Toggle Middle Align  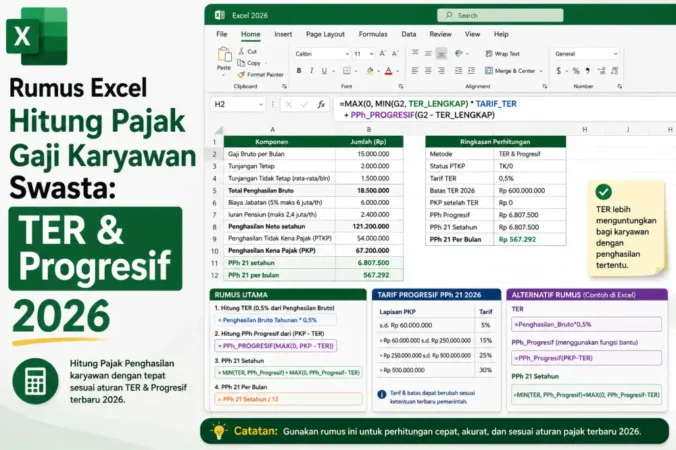(428, 53)
